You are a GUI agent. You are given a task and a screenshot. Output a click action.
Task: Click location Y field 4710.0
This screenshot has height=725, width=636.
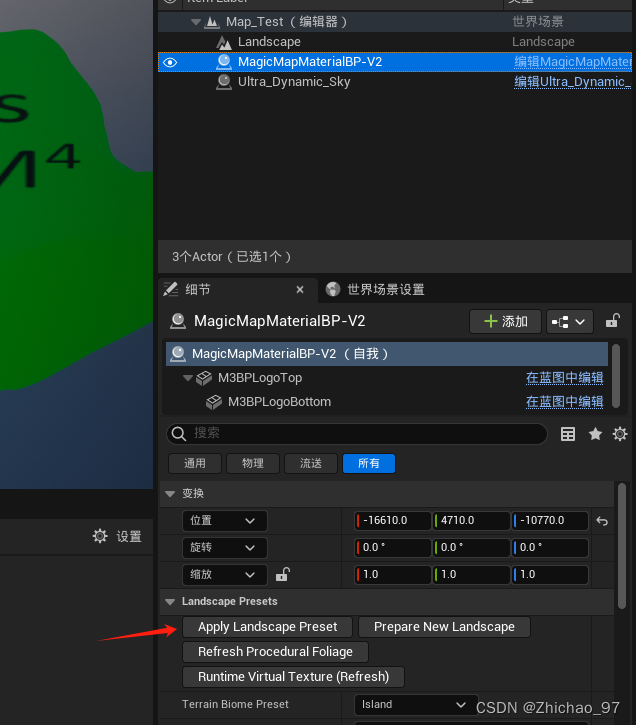pyautogui.click(x=471, y=521)
